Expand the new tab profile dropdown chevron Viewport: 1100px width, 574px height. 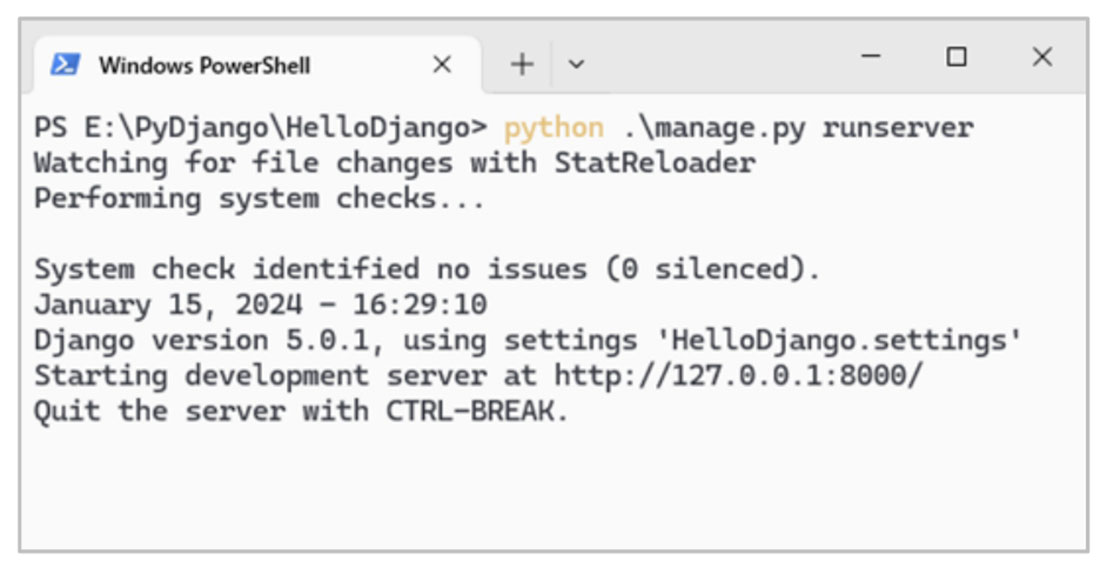(x=576, y=65)
